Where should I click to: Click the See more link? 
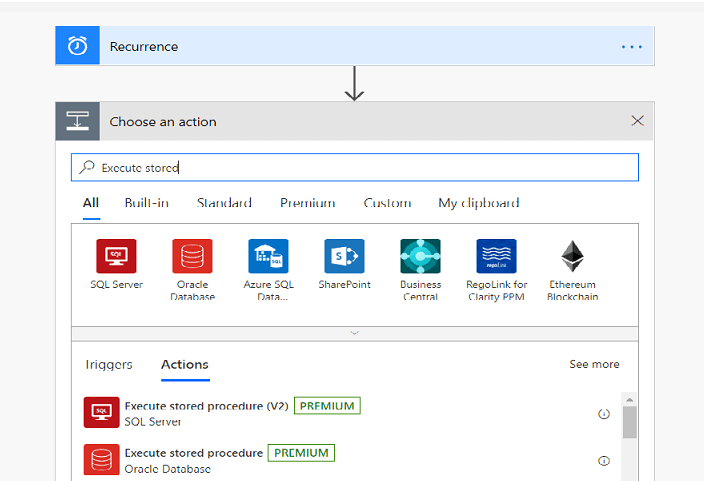point(594,364)
